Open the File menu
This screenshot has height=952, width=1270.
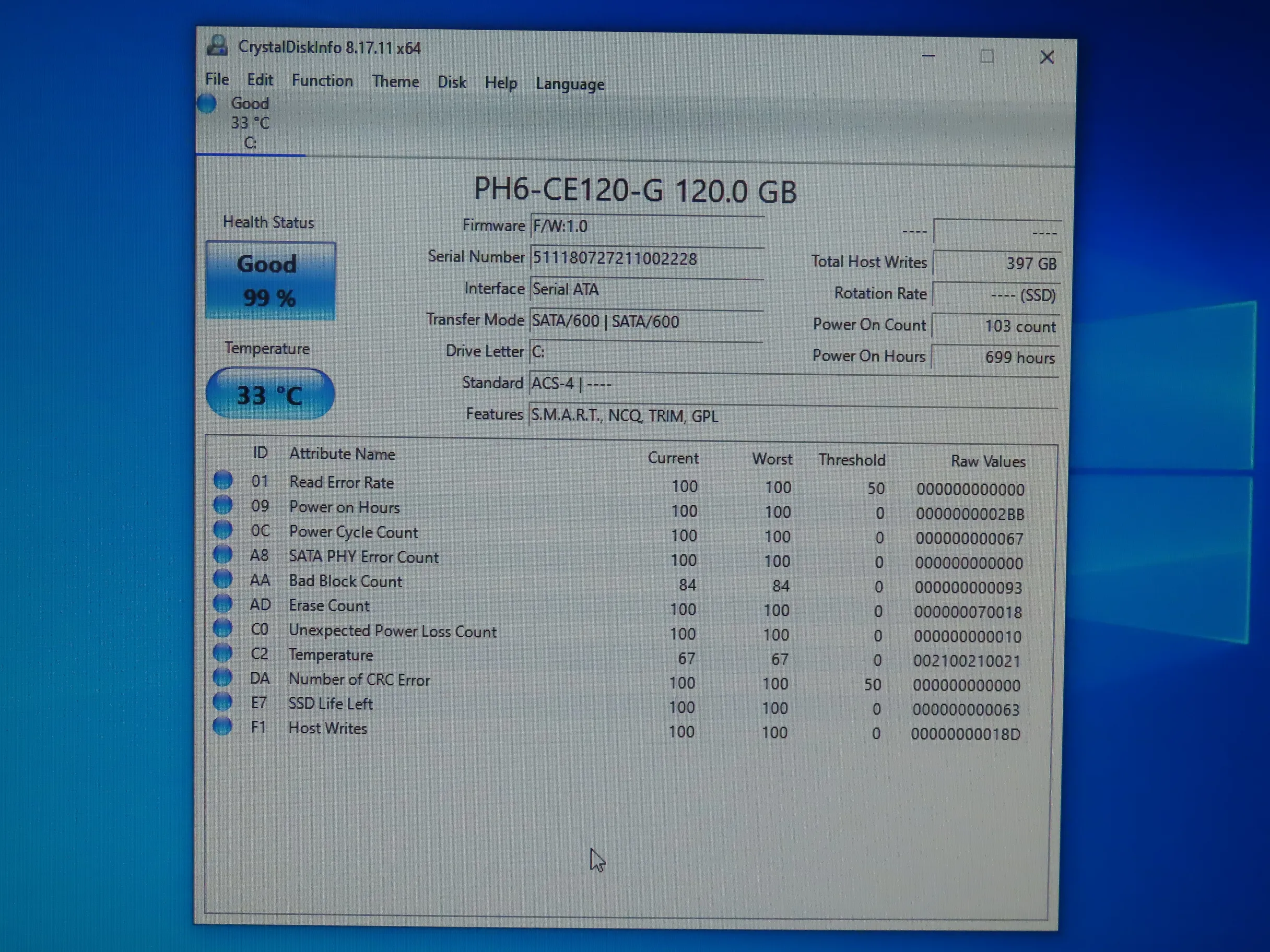pos(217,79)
